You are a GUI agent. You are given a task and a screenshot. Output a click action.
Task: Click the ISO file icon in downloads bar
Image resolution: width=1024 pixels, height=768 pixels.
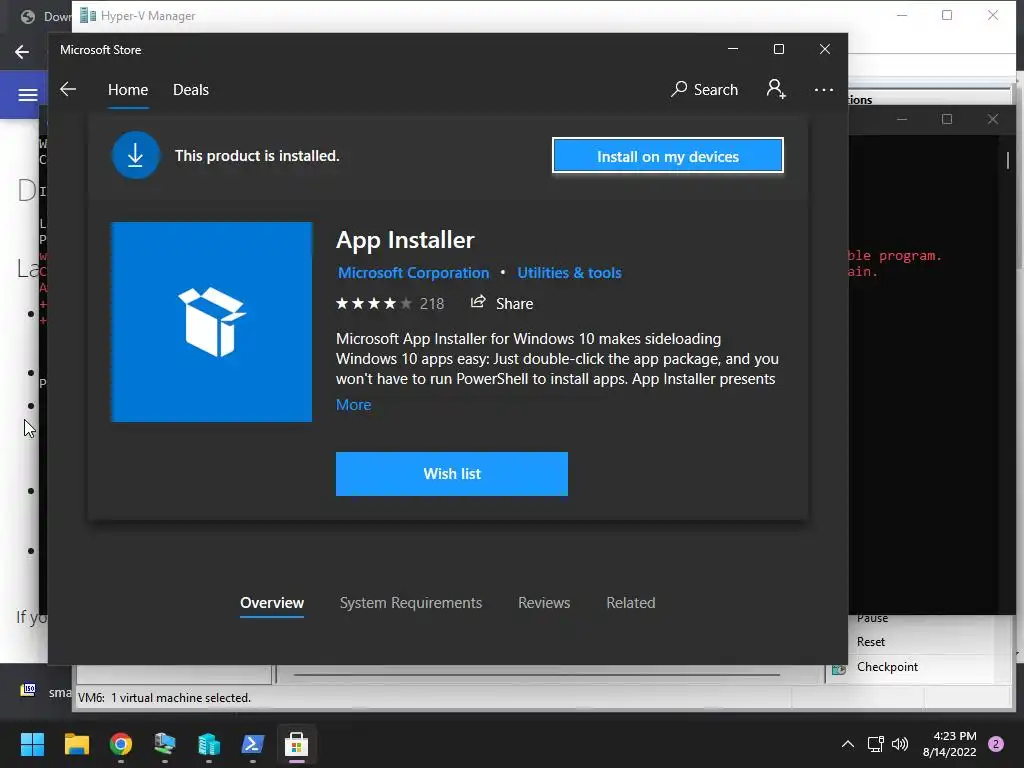point(28,690)
